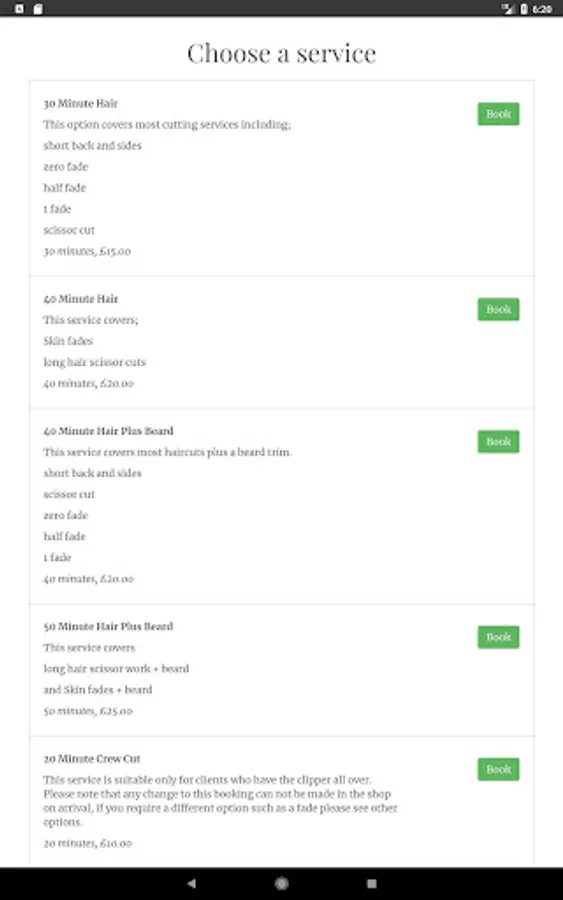563x900 pixels.
Task: Tap the Android home circle icon
Action: [281, 883]
